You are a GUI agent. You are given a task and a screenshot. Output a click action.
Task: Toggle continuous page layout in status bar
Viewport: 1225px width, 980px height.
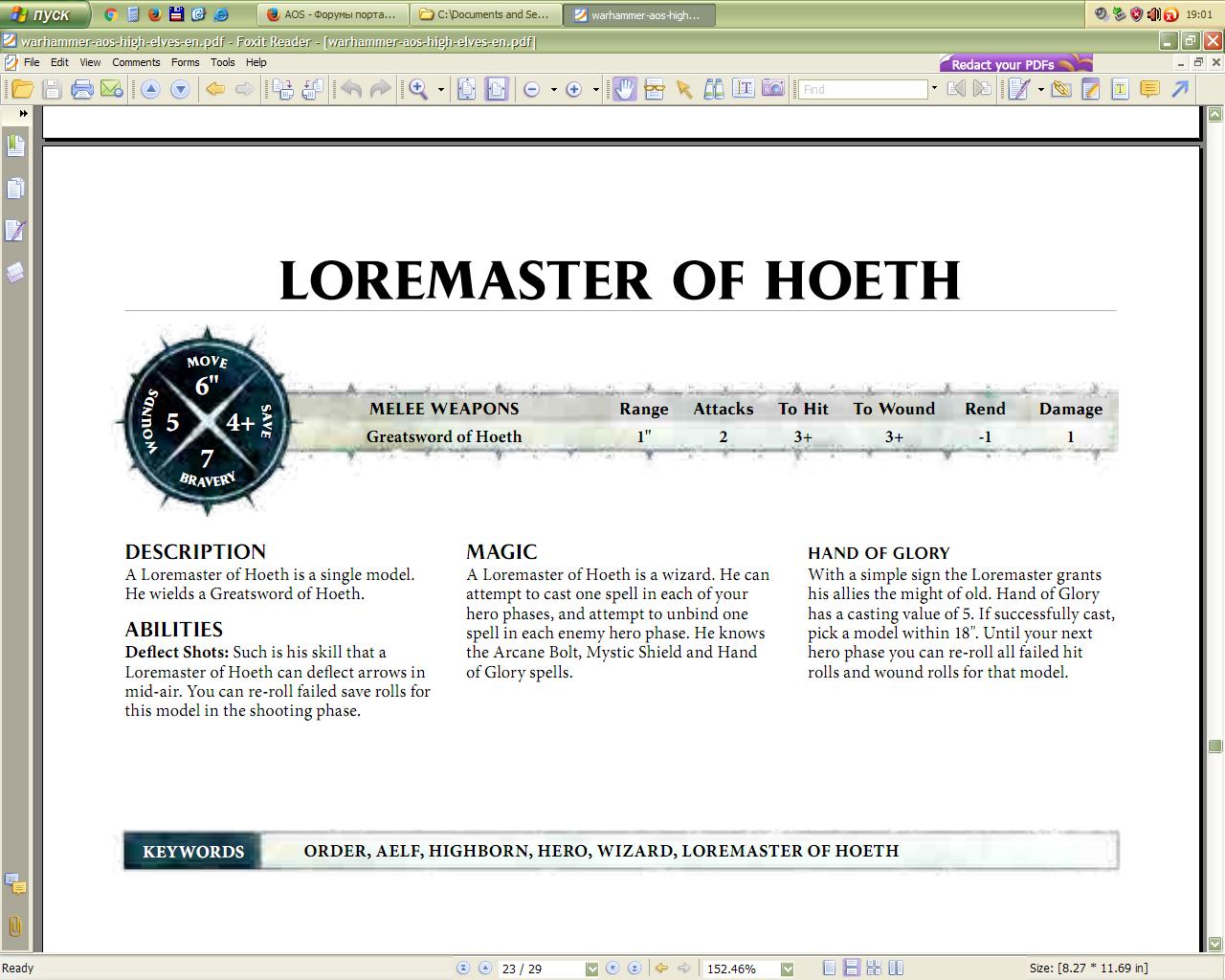click(x=851, y=969)
